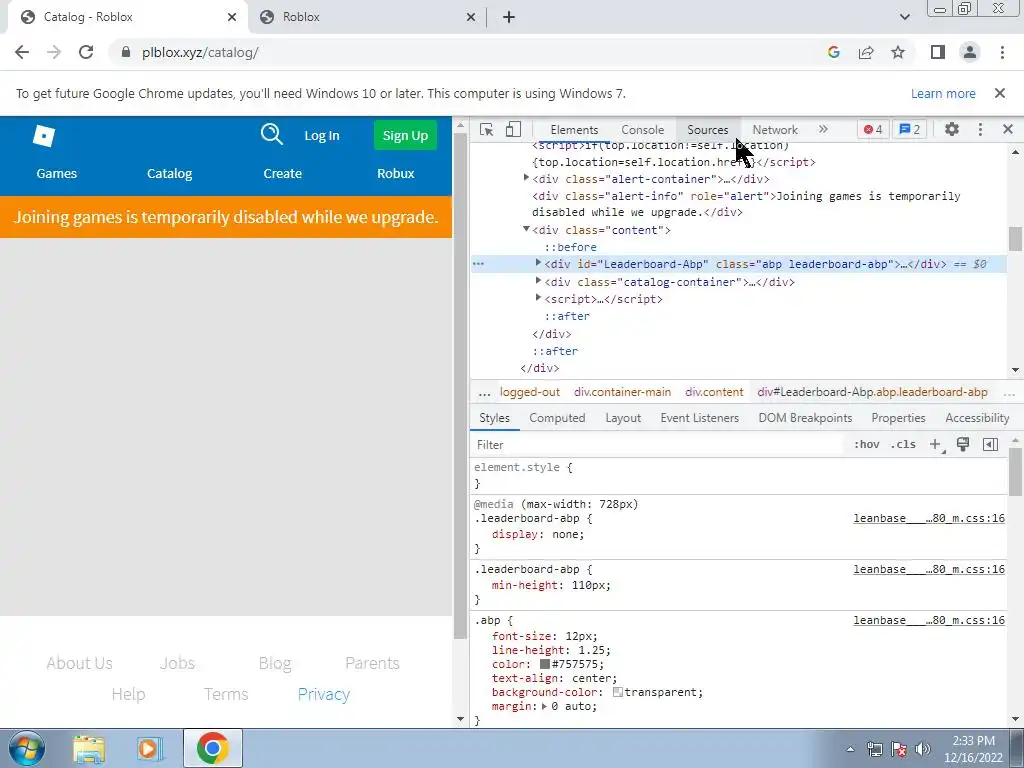Click the New style rule plus icon
The width and height of the screenshot is (1024, 768).
936,445
